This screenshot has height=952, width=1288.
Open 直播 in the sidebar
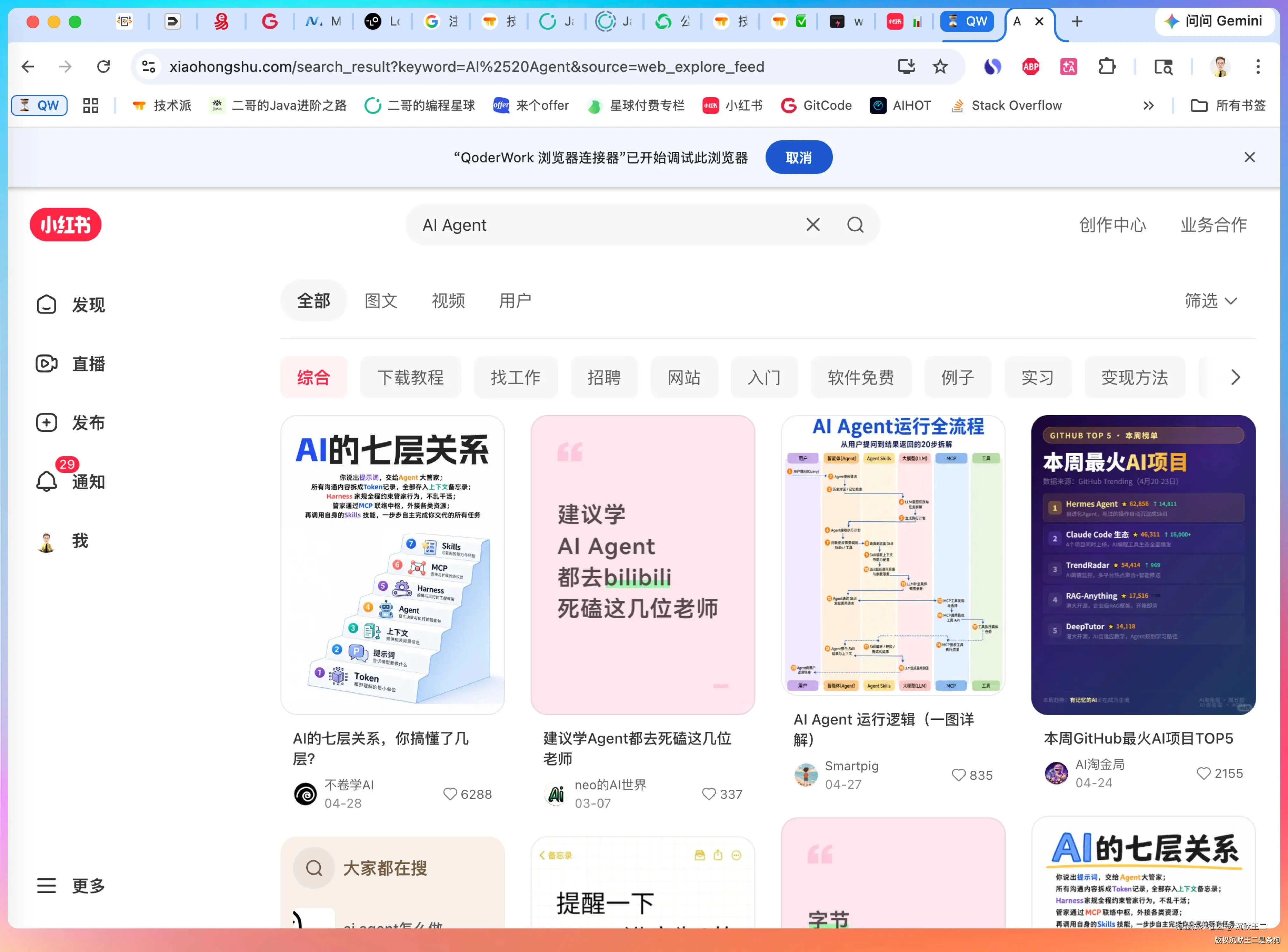(70, 364)
